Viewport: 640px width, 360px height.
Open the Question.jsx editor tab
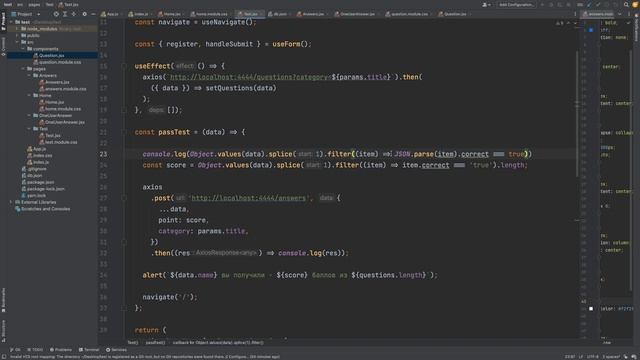453,14
